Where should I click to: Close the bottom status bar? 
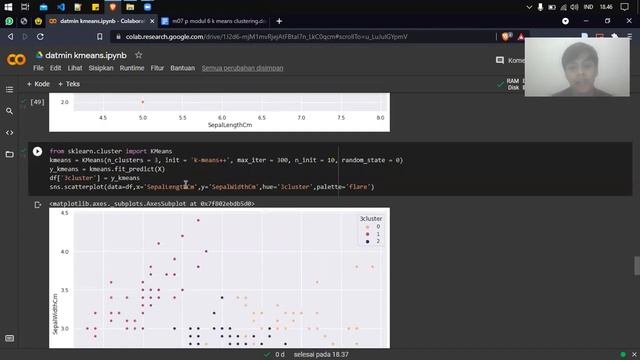click(634, 355)
